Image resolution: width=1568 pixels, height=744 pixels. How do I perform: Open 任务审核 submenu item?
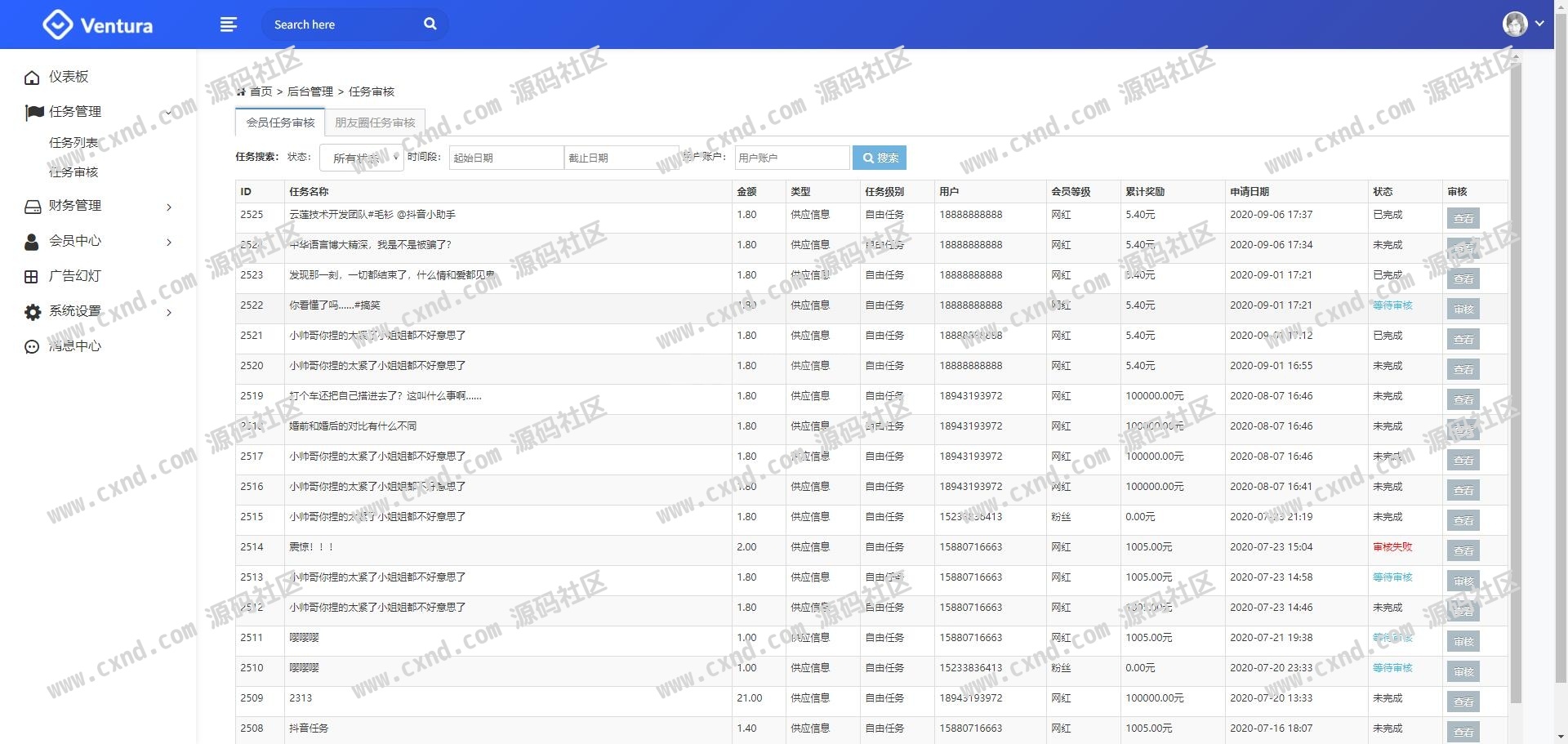[73, 172]
